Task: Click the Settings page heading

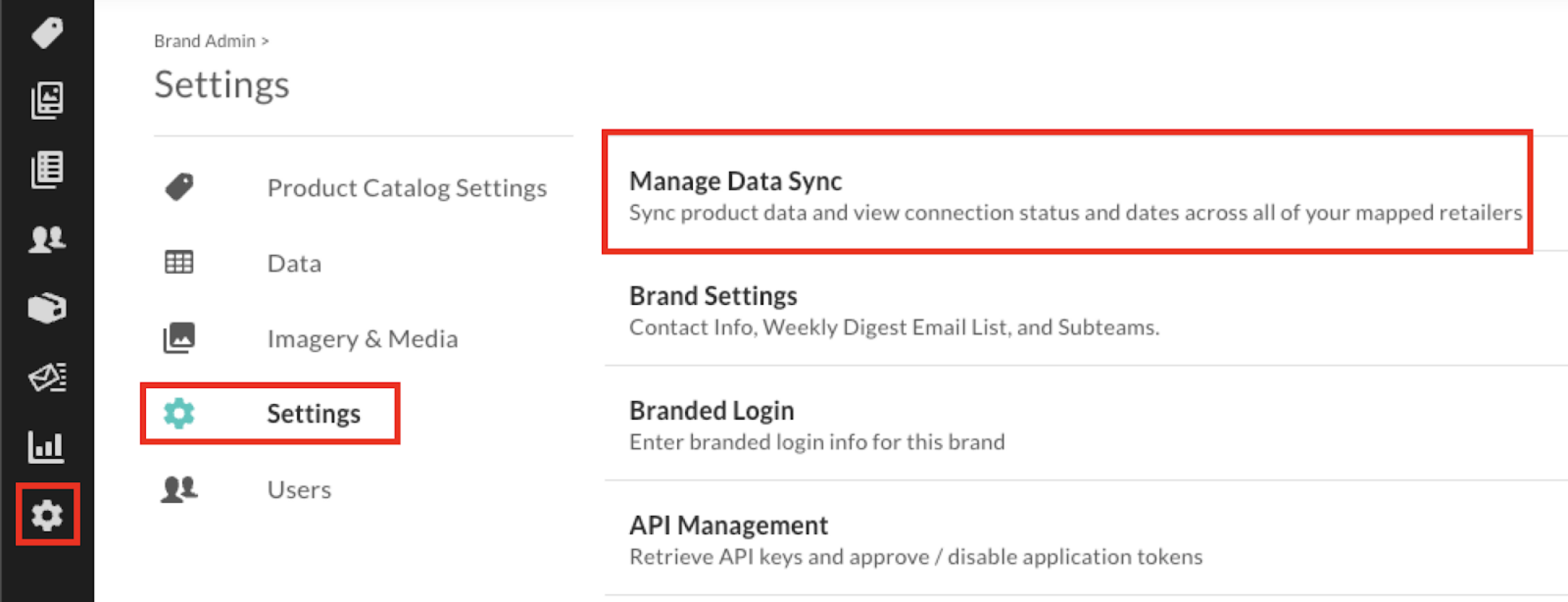Action: pos(221,85)
